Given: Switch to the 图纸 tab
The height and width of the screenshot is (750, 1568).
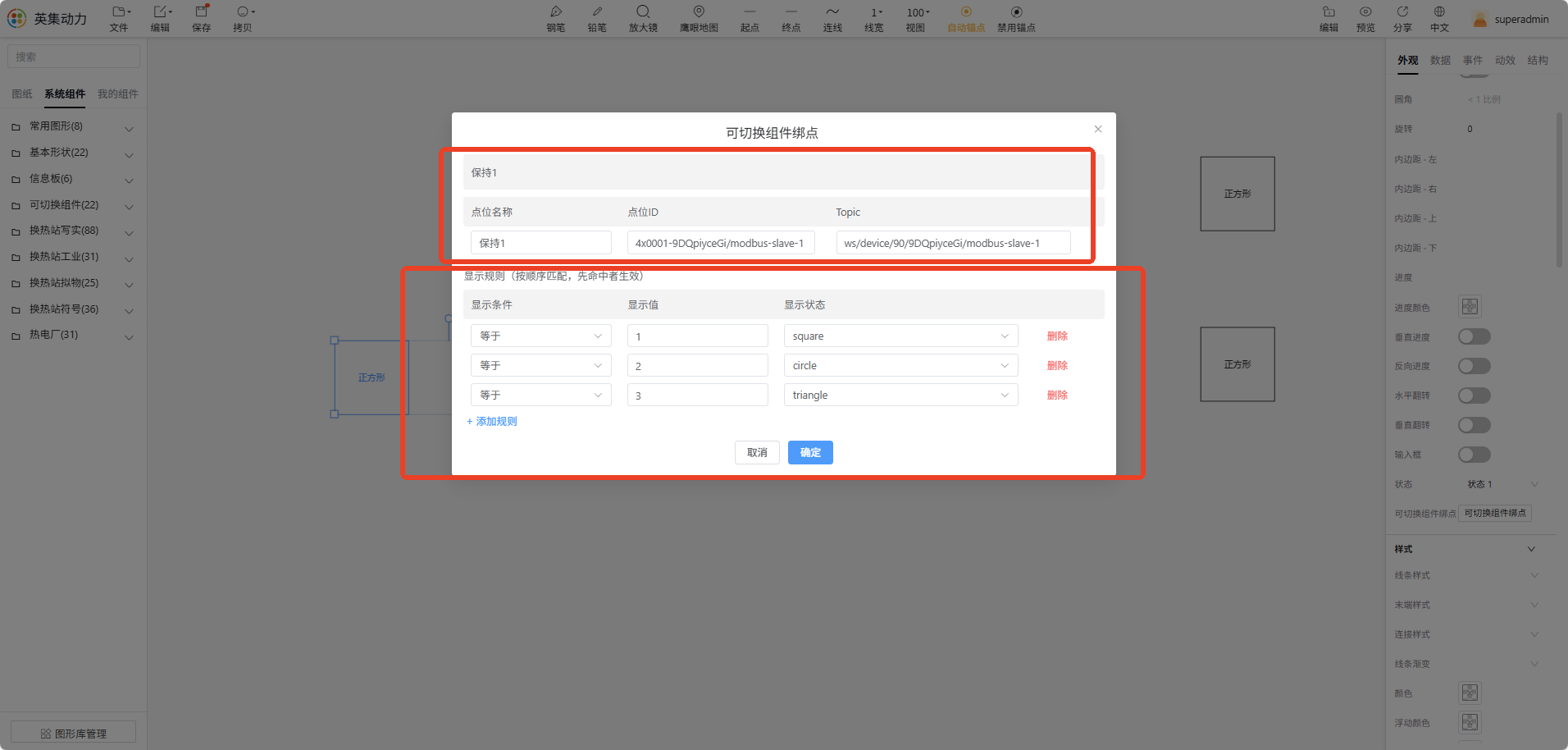Looking at the screenshot, I should coord(22,94).
